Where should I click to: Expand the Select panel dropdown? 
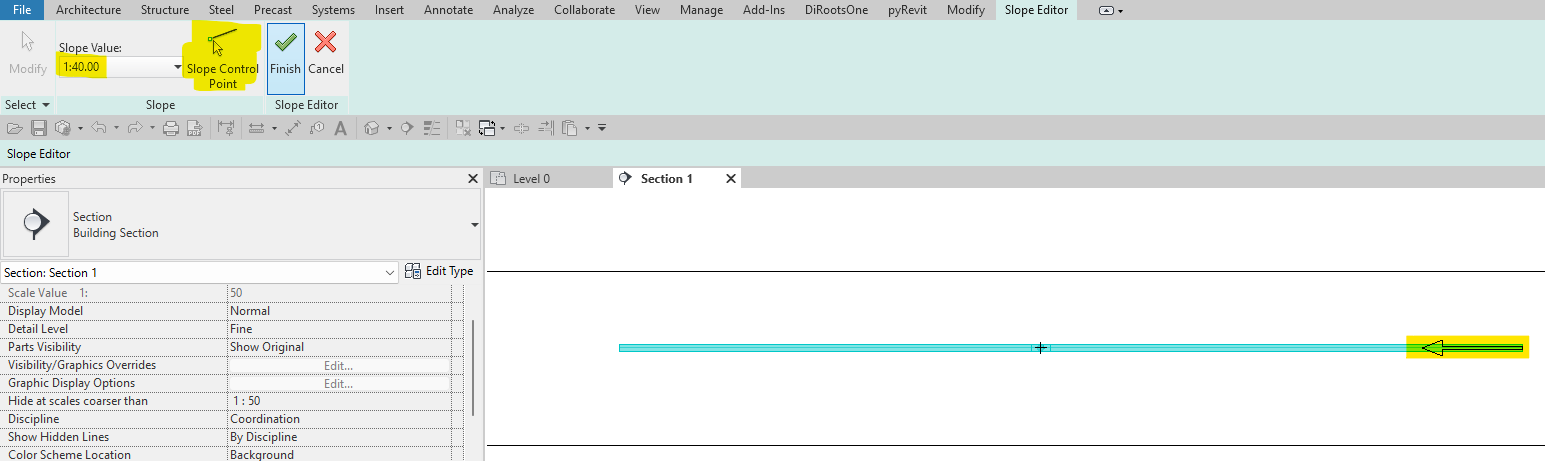pos(45,105)
